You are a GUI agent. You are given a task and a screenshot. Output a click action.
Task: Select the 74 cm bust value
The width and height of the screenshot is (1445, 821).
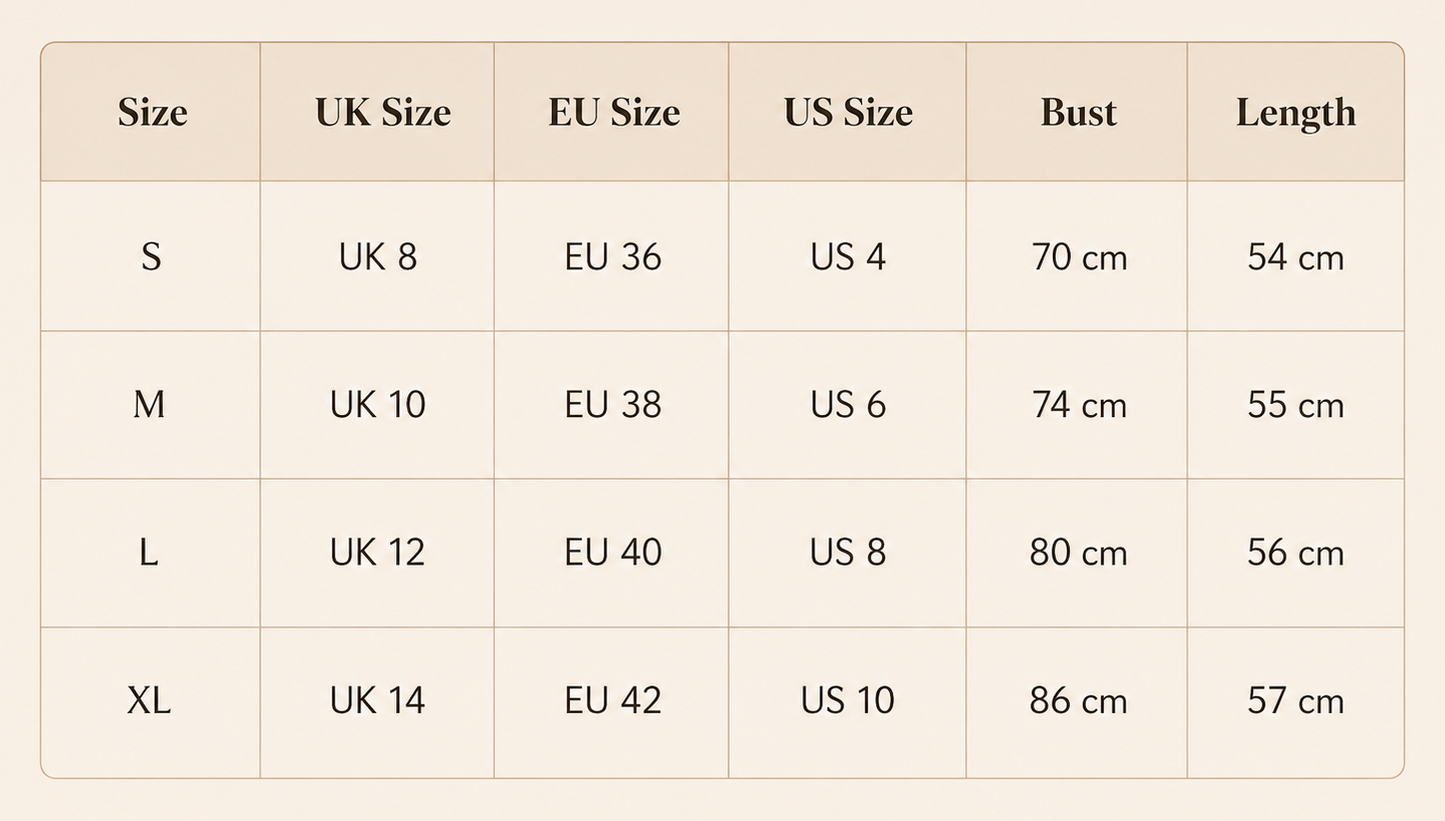click(x=1079, y=404)
